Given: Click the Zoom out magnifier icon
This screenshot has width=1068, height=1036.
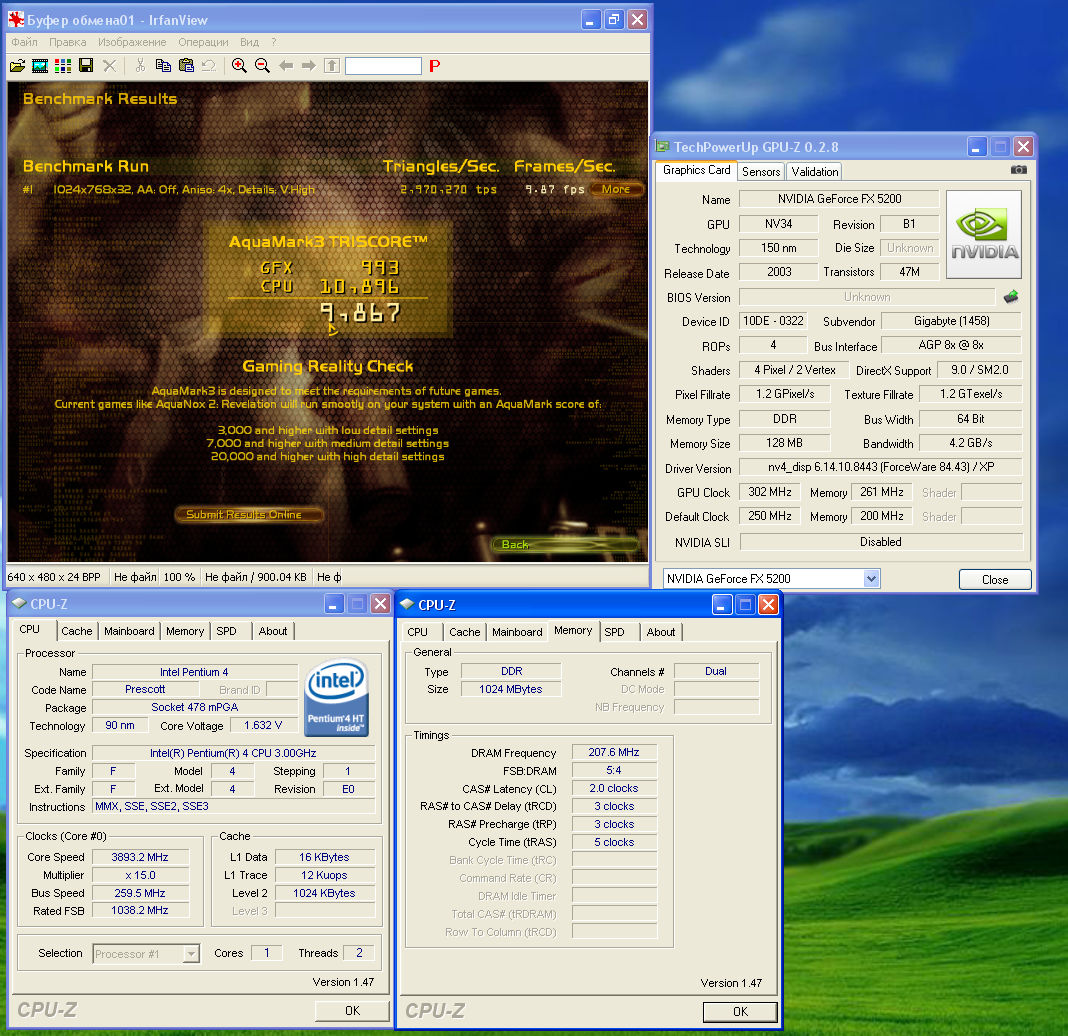Looking at the screenshot, I should point(262,65).
